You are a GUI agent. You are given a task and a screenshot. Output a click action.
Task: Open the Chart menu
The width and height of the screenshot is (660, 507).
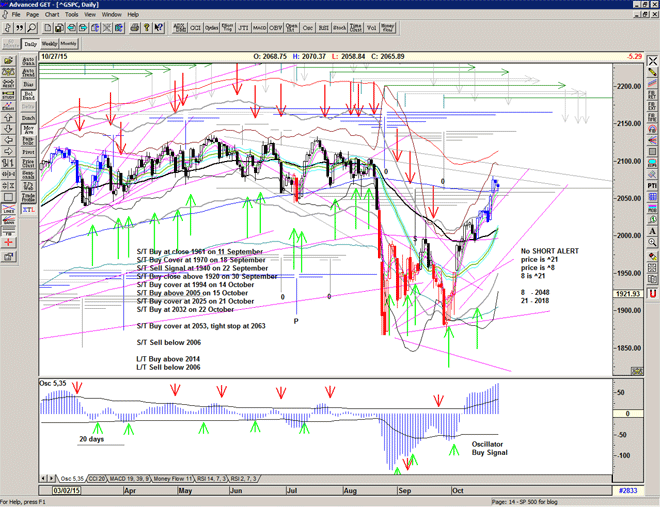[50, 15]
